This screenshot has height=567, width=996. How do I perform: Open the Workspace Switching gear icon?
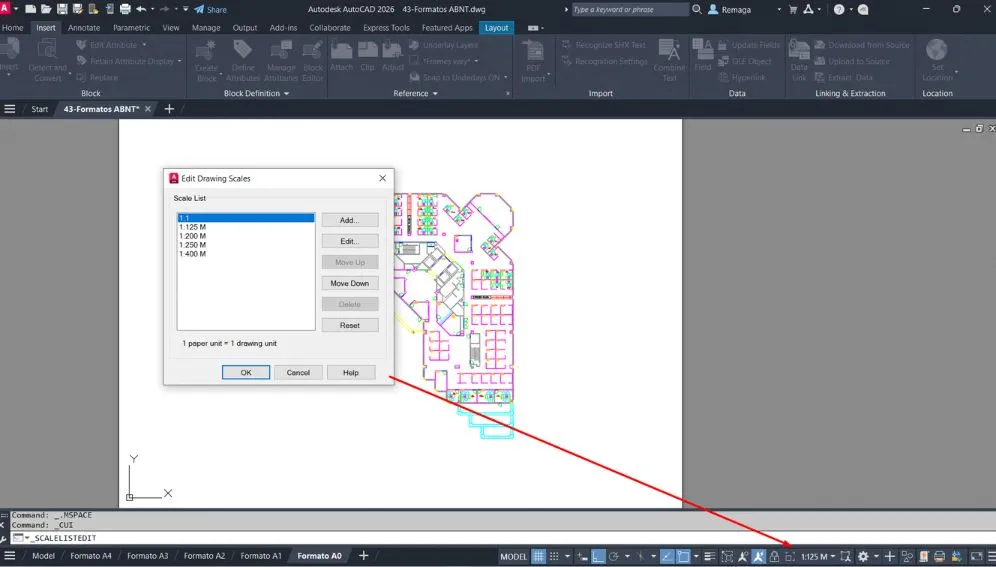pyautogui.click(x=864, y=556)
